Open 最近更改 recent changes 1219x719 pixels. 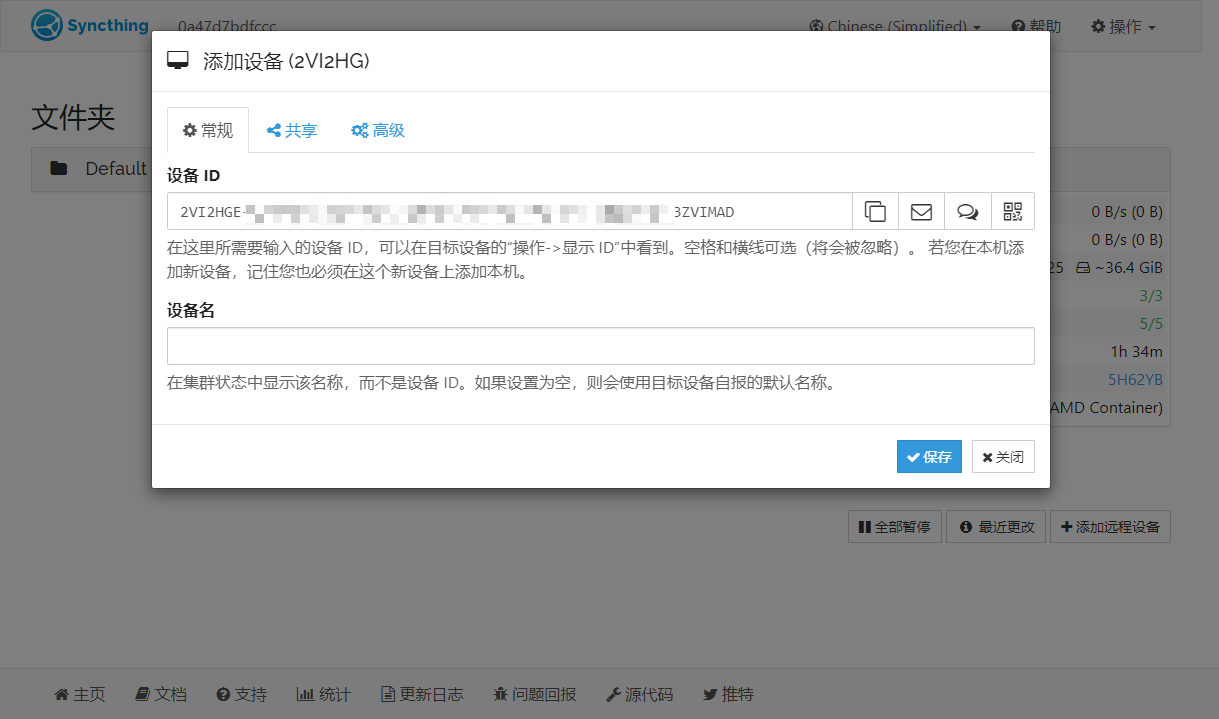[x=996, y=526]
